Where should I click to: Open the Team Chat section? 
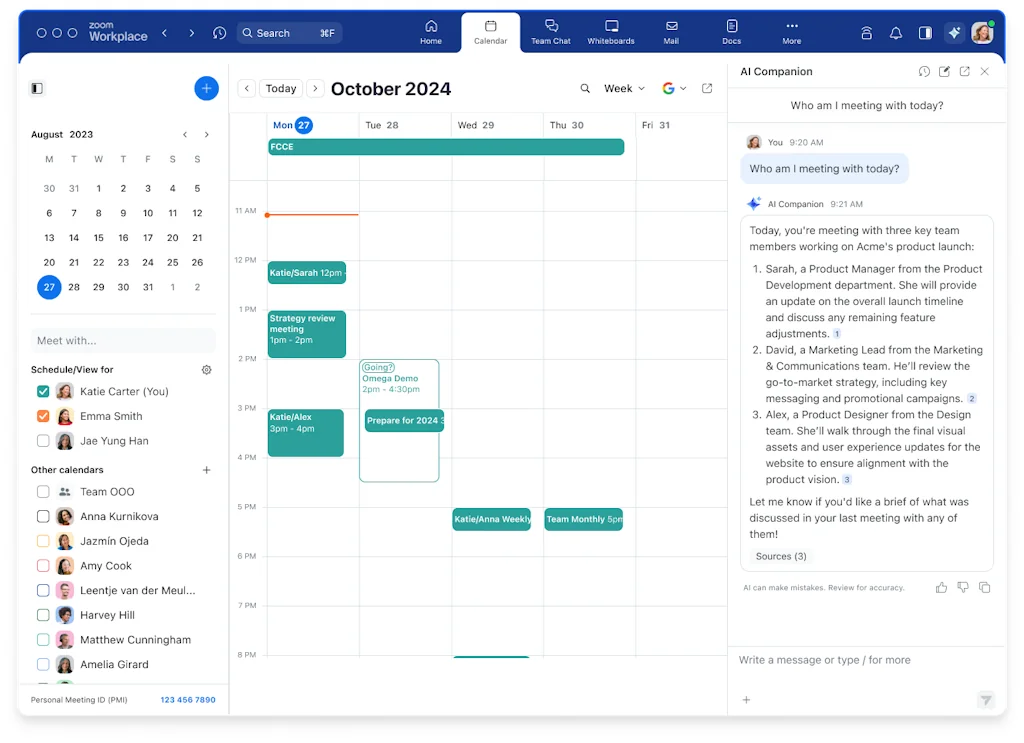click(x=550, y=32)
